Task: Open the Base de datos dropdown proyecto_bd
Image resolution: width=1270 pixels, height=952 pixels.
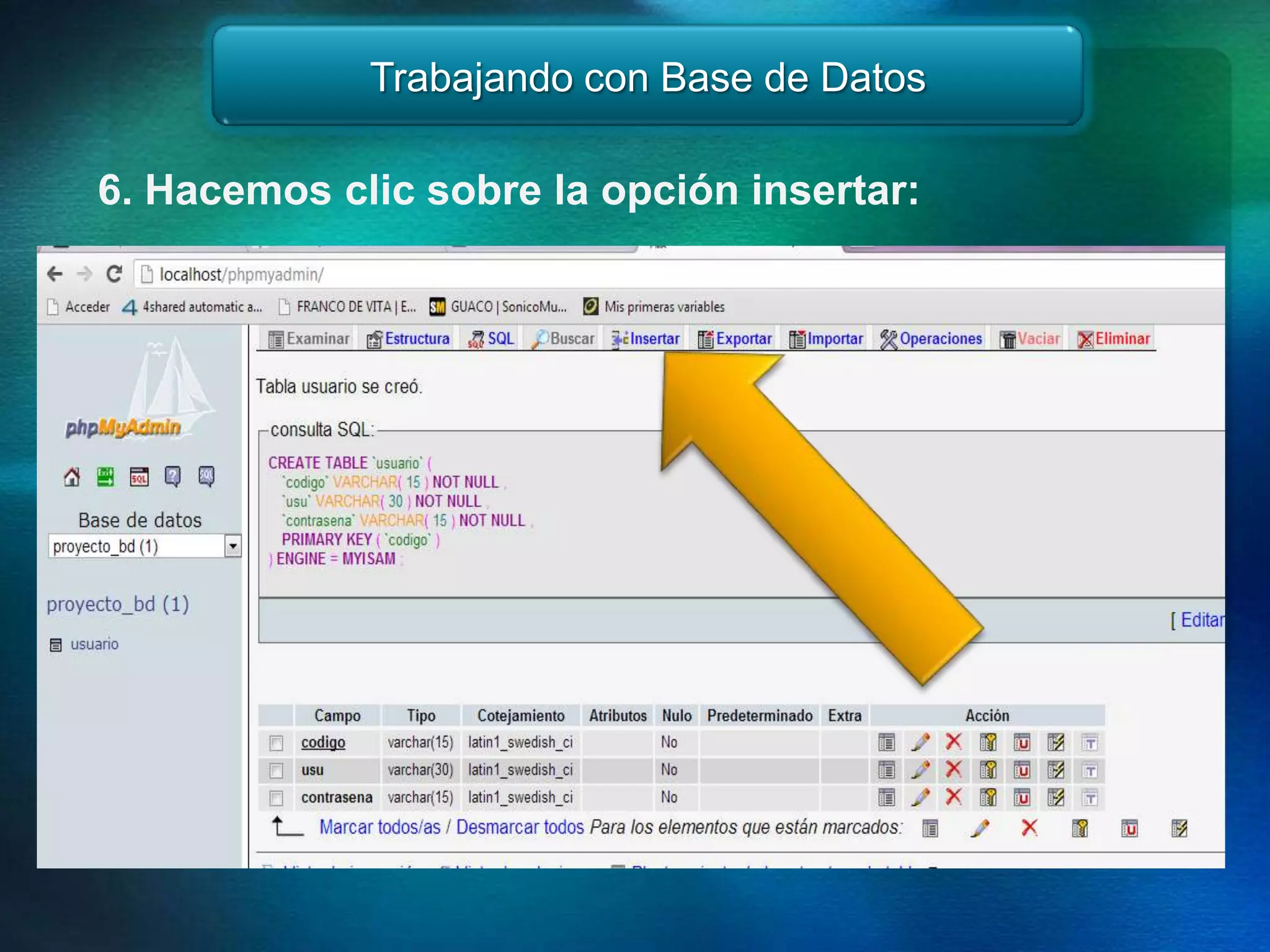Action: coord(144,546)
